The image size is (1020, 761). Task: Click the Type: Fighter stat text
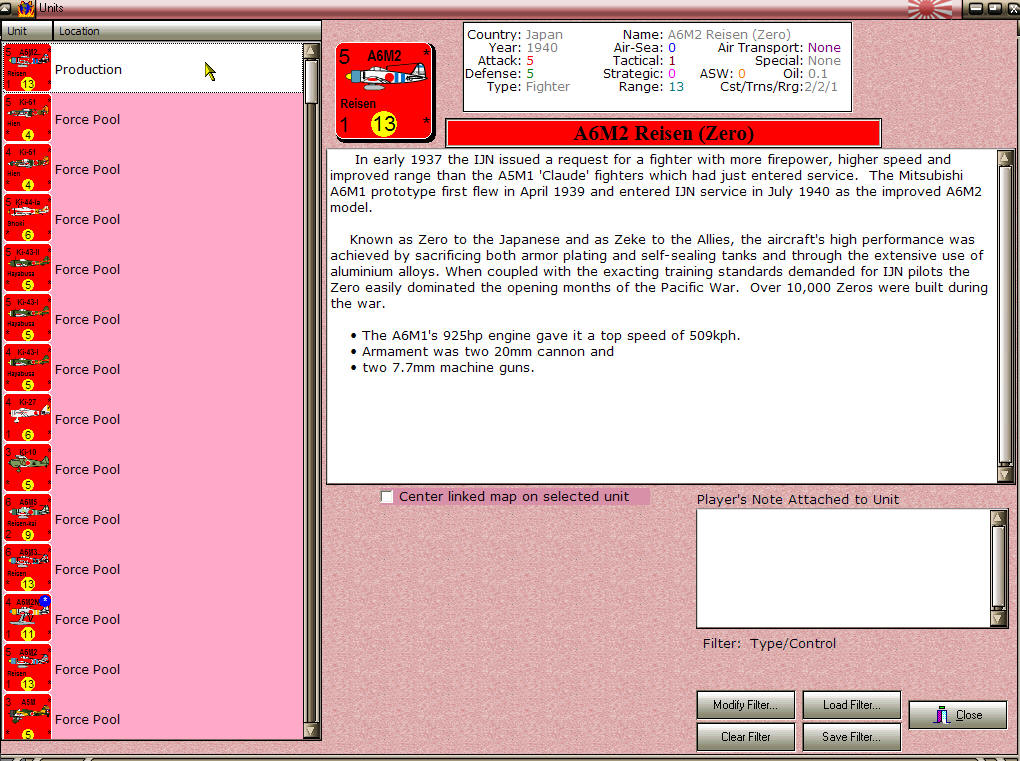[x=528, y=87]
